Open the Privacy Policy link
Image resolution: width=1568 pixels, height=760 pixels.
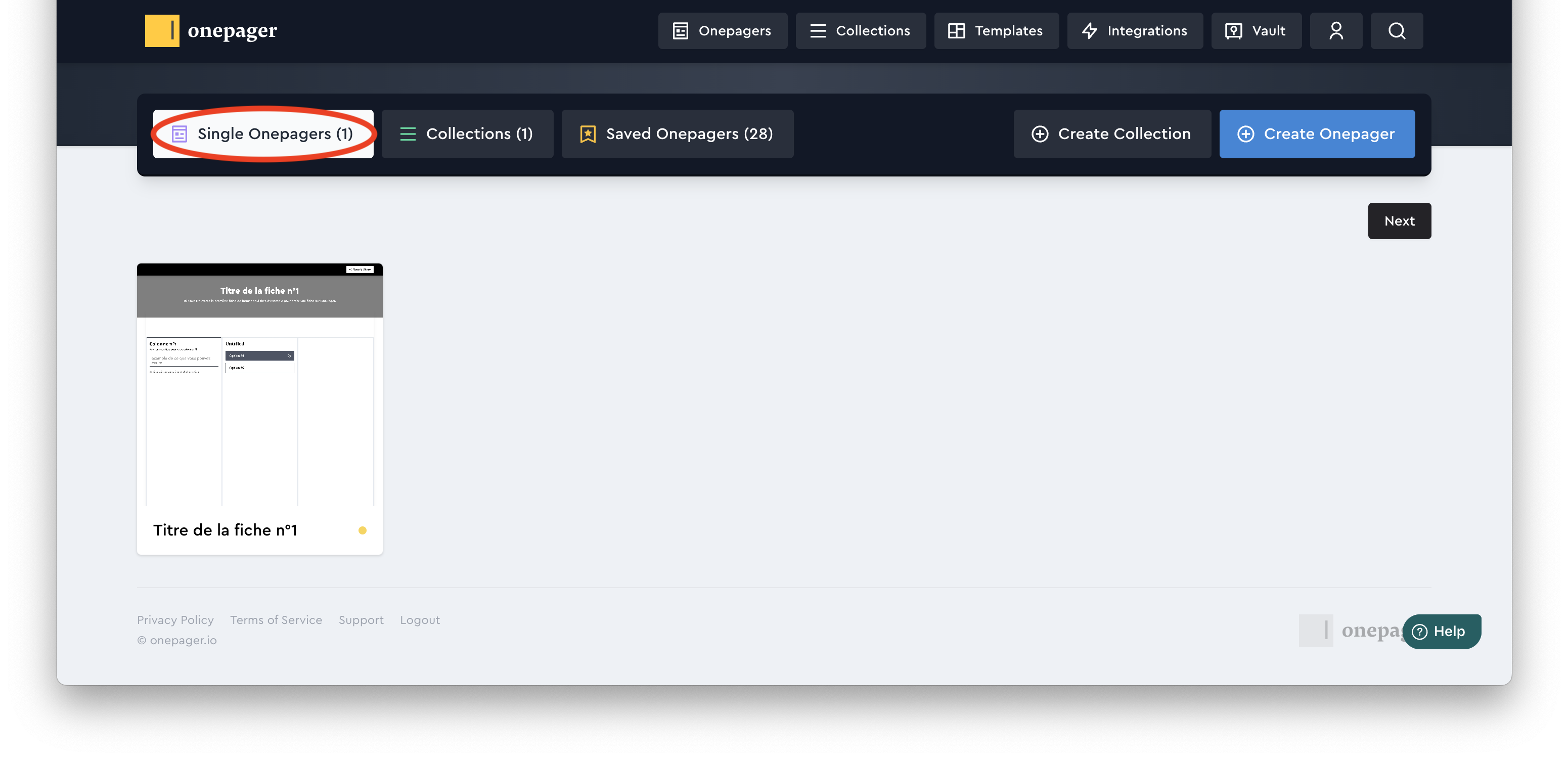tap(175, 620)
